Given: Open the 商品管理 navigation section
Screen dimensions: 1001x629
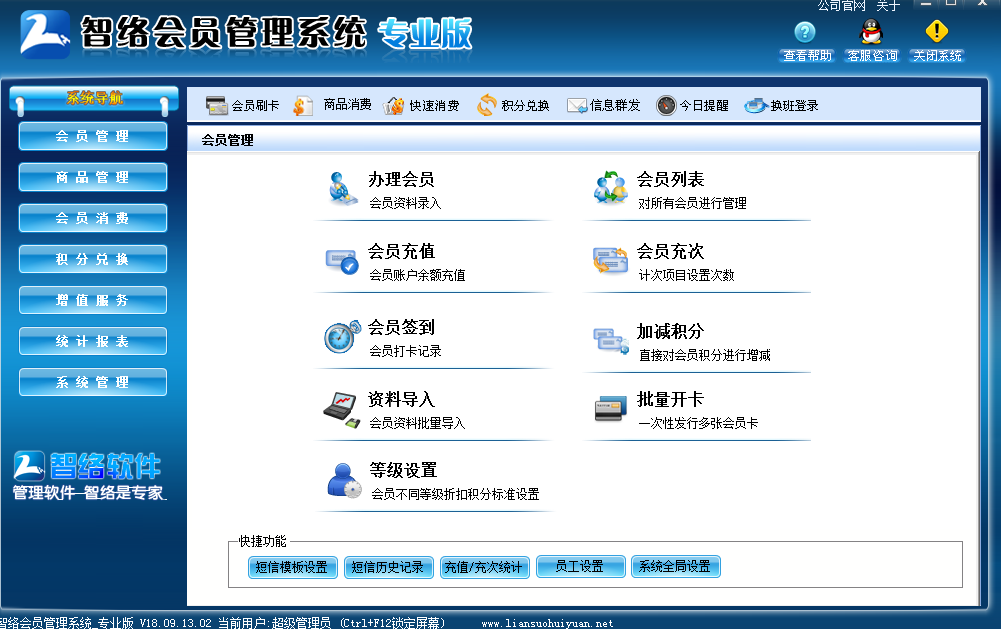Looking at the screenshot, I should point(93,178).
